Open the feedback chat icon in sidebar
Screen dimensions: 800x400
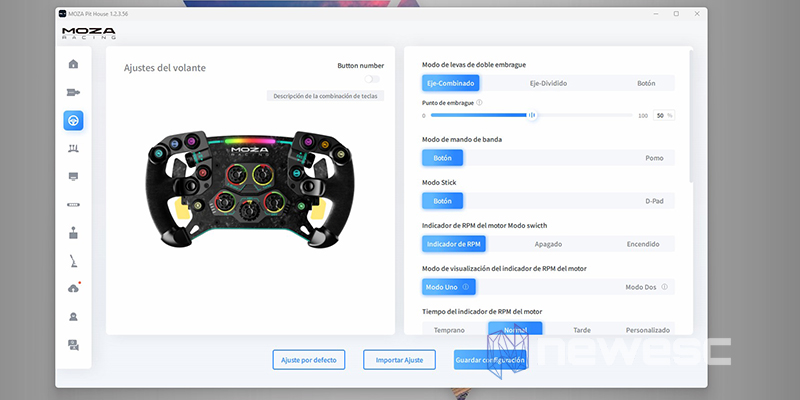73,345
